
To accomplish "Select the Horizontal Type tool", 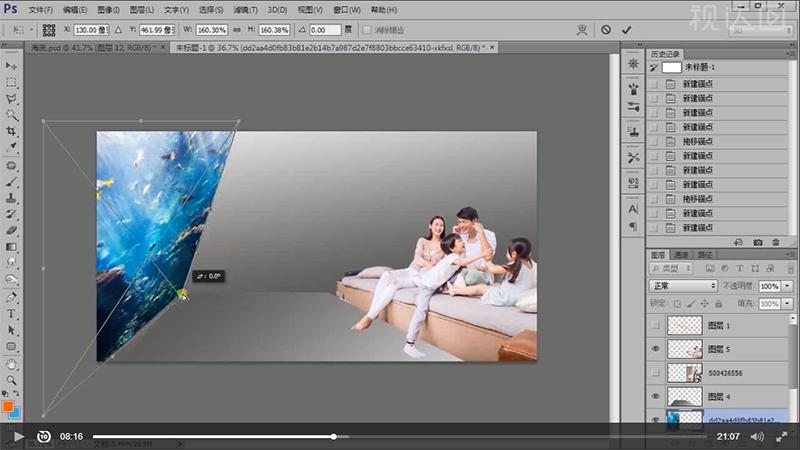I will [x=11, y=314].
